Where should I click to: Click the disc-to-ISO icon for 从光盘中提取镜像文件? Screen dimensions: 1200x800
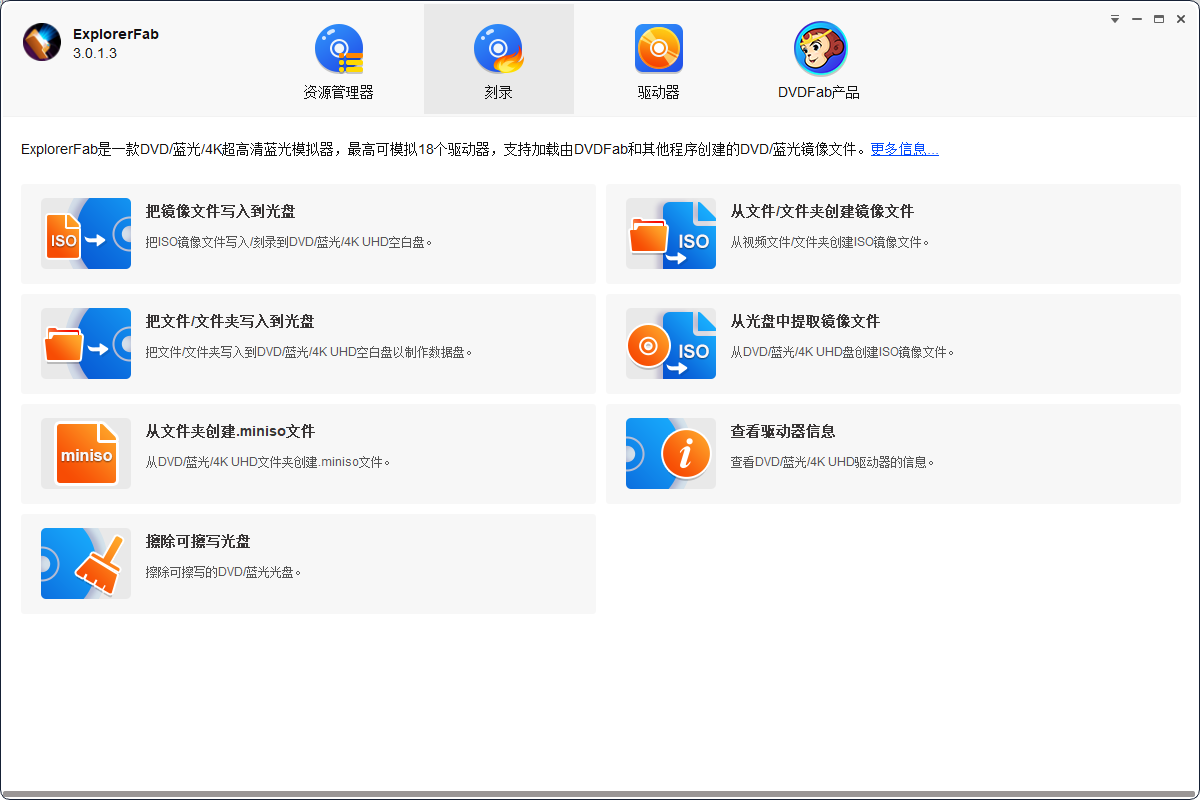(671, 344)
